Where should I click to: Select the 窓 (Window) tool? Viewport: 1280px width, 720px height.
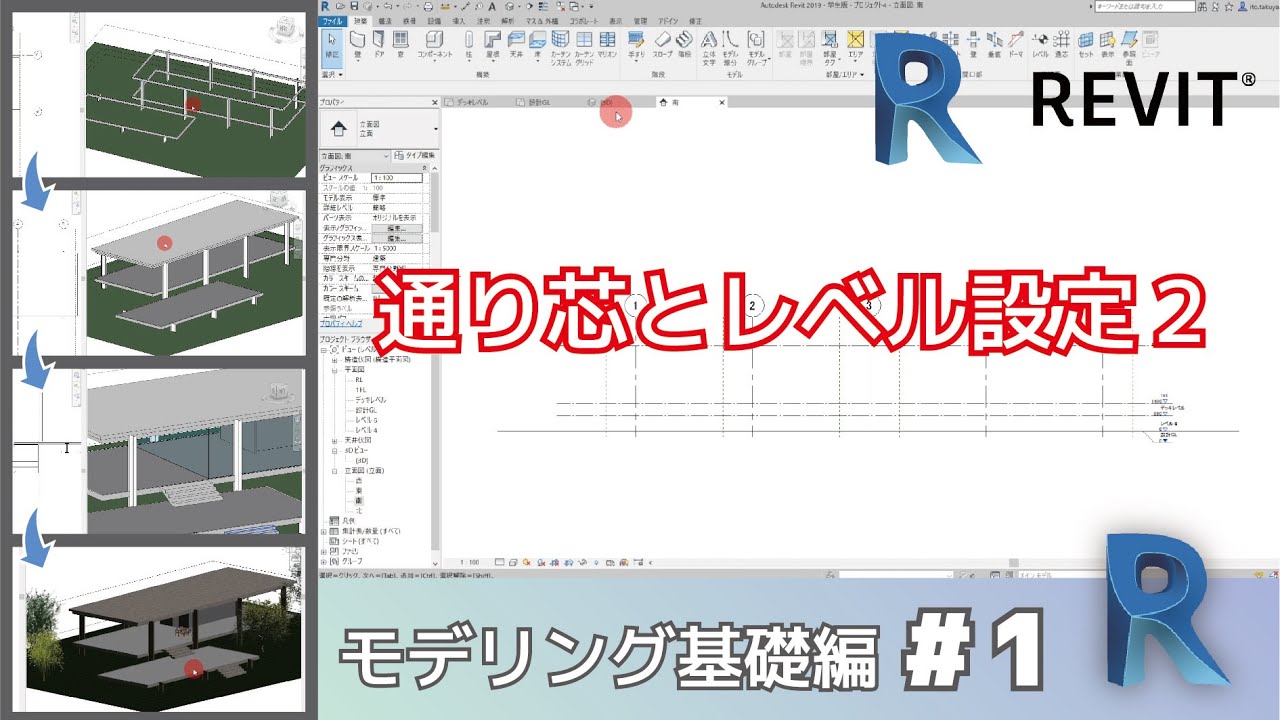coord(400,44)
